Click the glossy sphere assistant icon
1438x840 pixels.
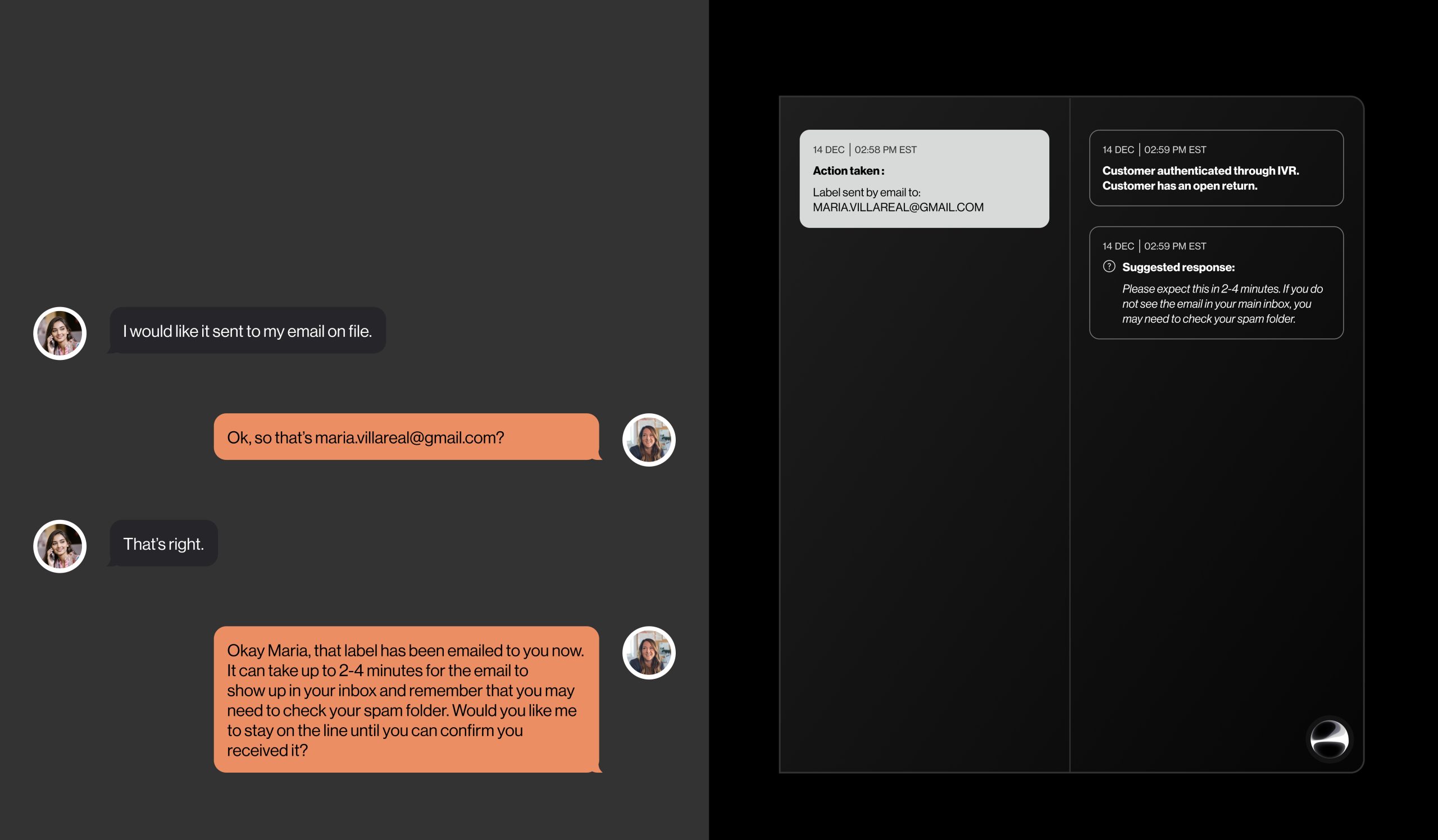click(x=1329, y=739)
